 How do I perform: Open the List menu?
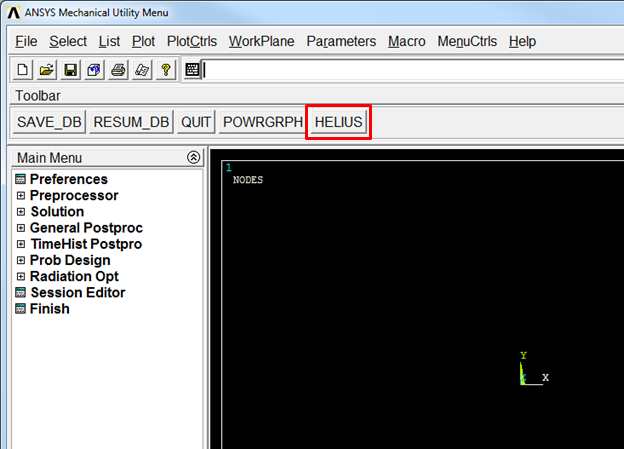(x=109, y=41)
